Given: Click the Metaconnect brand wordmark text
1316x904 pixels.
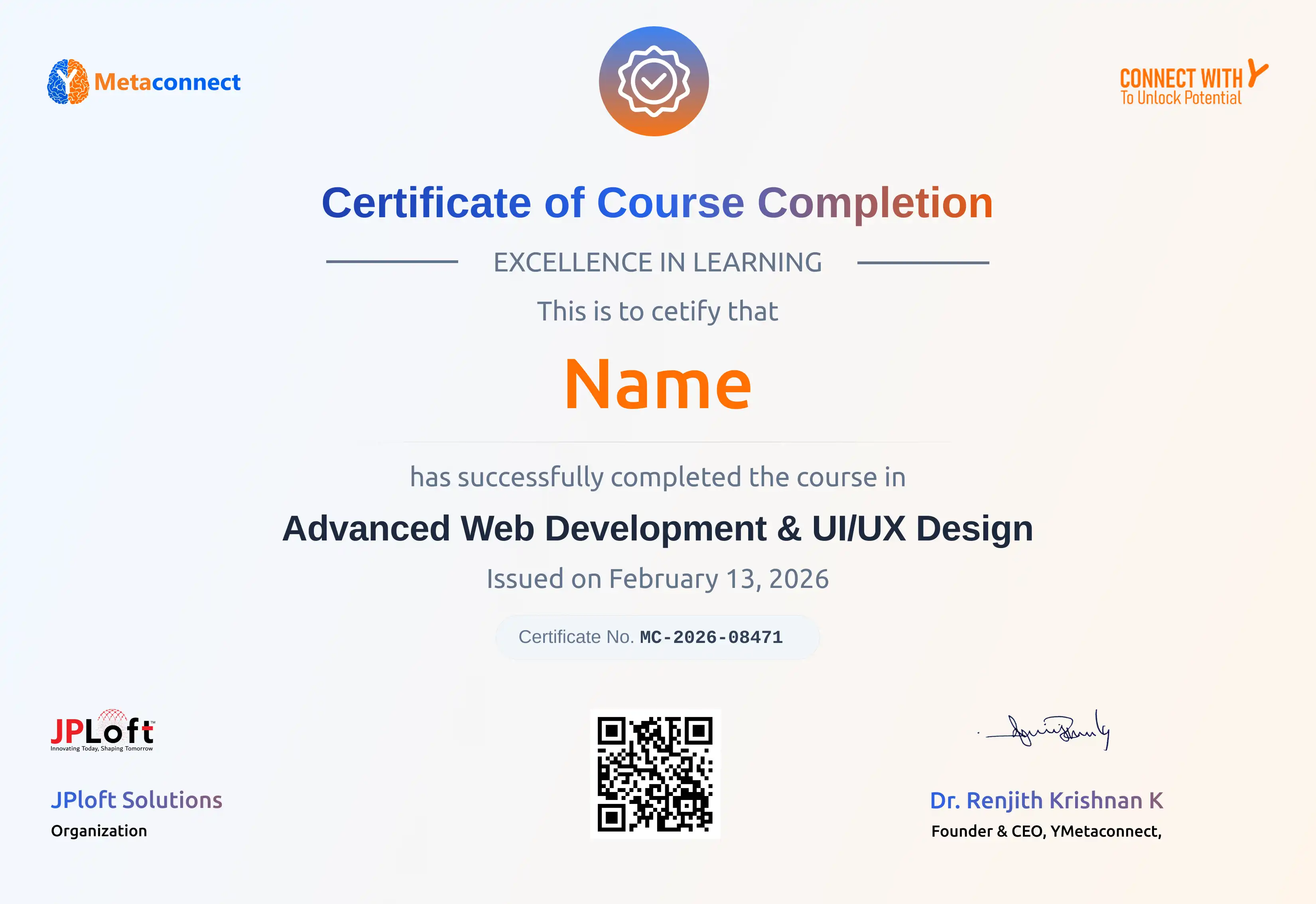Looking at the screenshot, I should 167,82.
